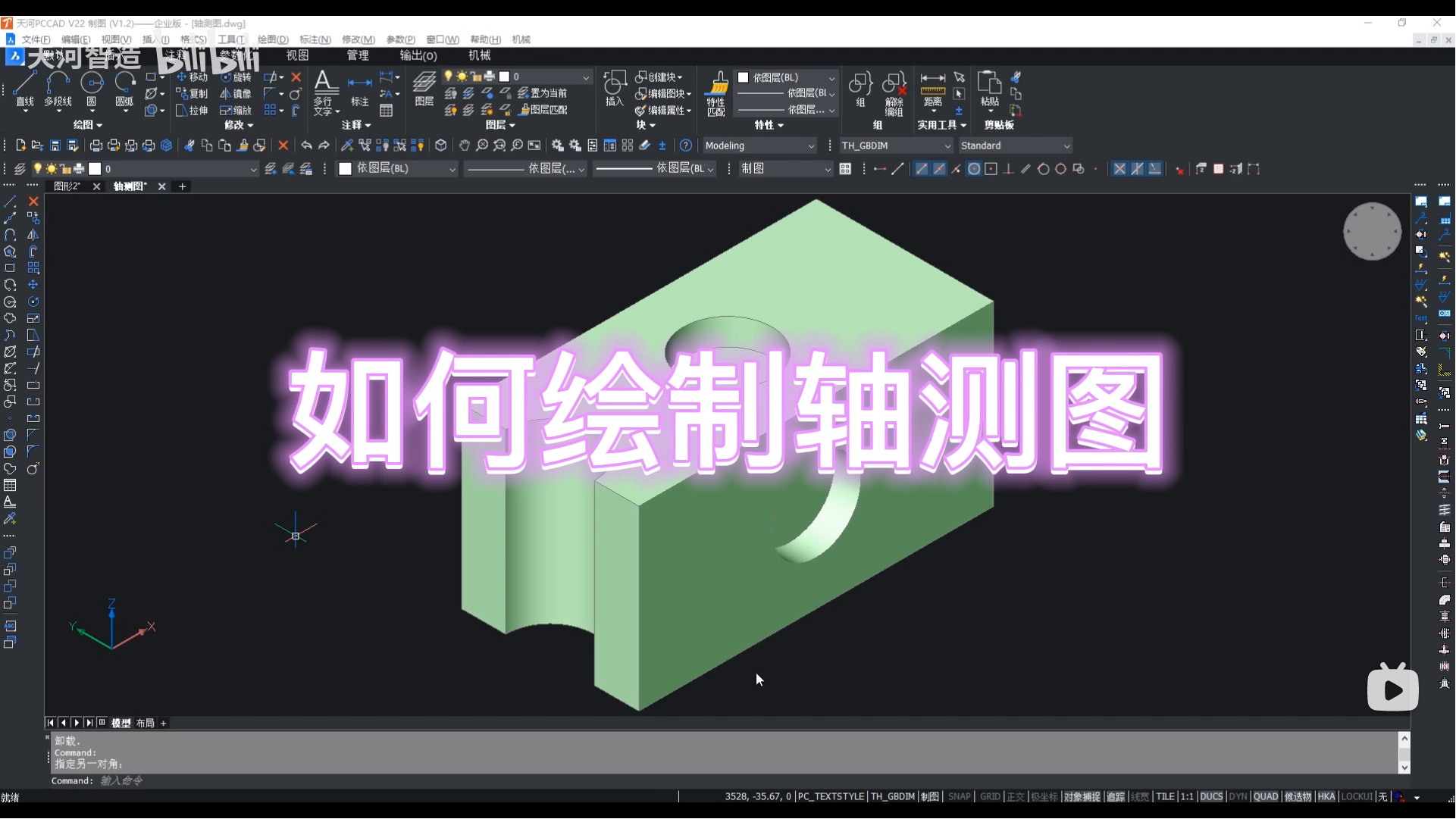Click the white layer color swatch in layer toolbar
The height and width of the screenshot is (819, 1456).
point(95,169)
